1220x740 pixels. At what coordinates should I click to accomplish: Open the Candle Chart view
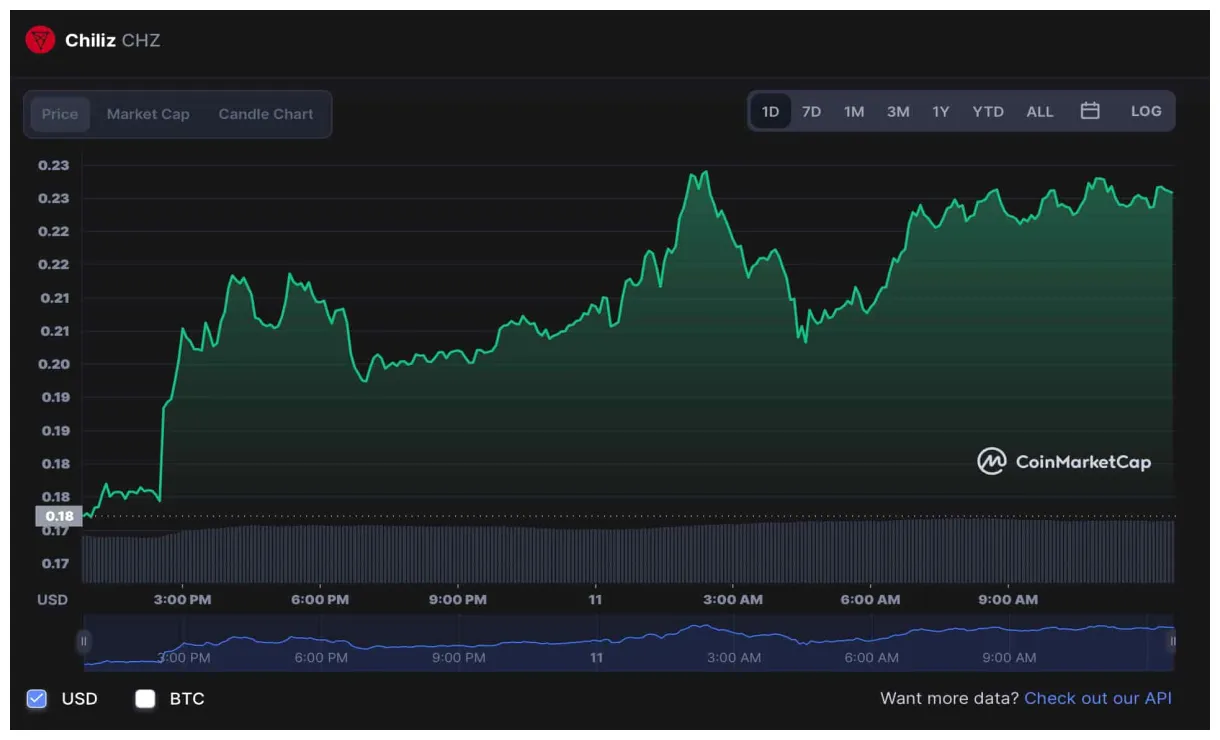pos(265,114)
